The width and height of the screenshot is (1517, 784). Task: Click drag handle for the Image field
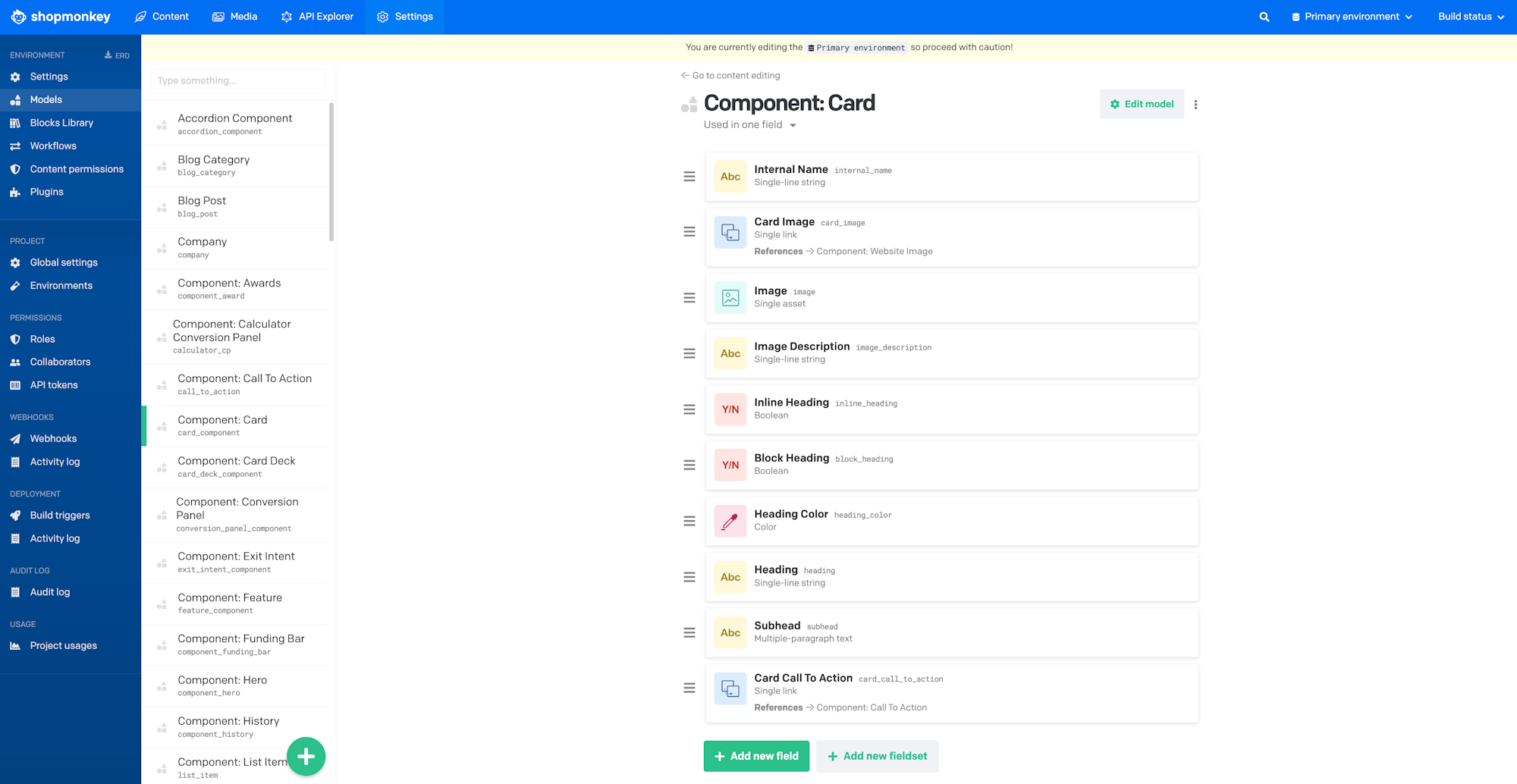point(689,298)
